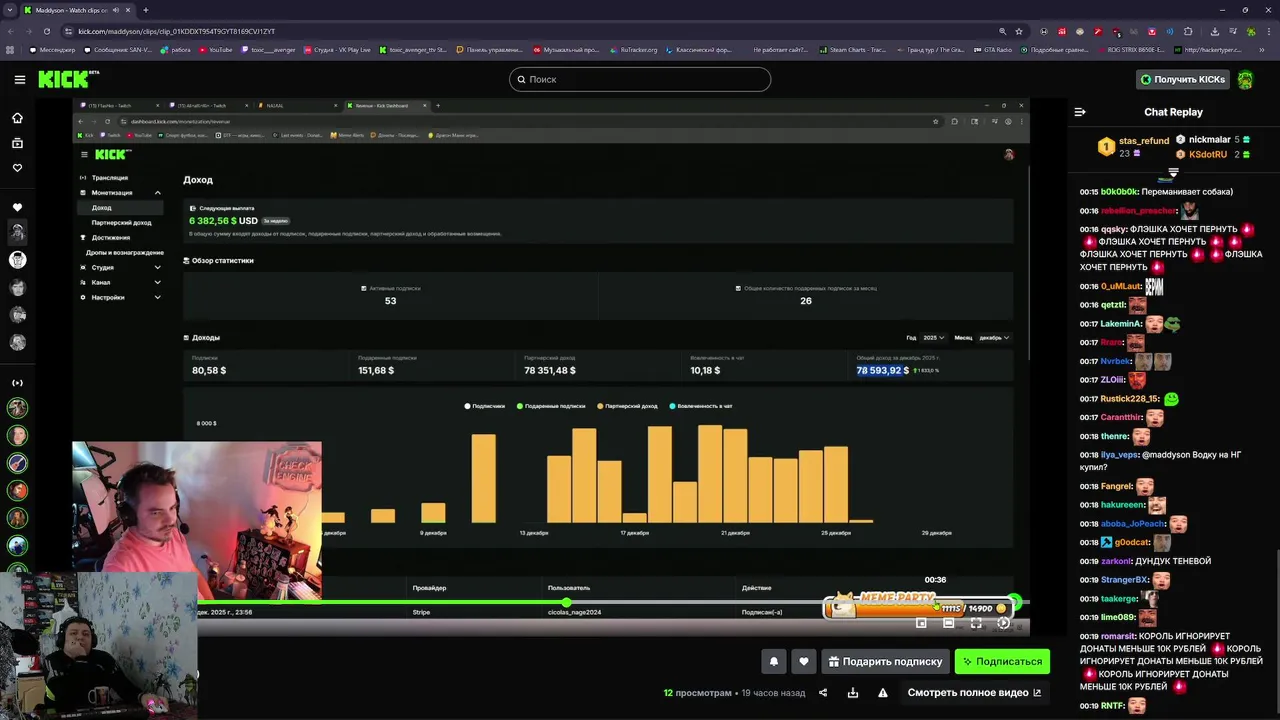The width and height of the screenshot is (1280, 720).
Task: Go back in browser history
Action: point(10,31)
